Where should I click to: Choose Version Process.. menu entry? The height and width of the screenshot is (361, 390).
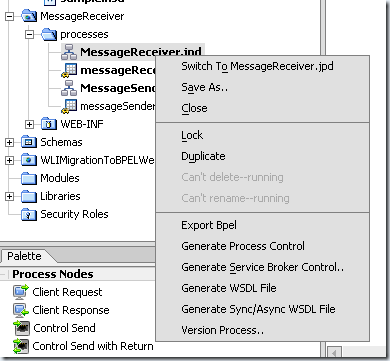tap(263, 330)
